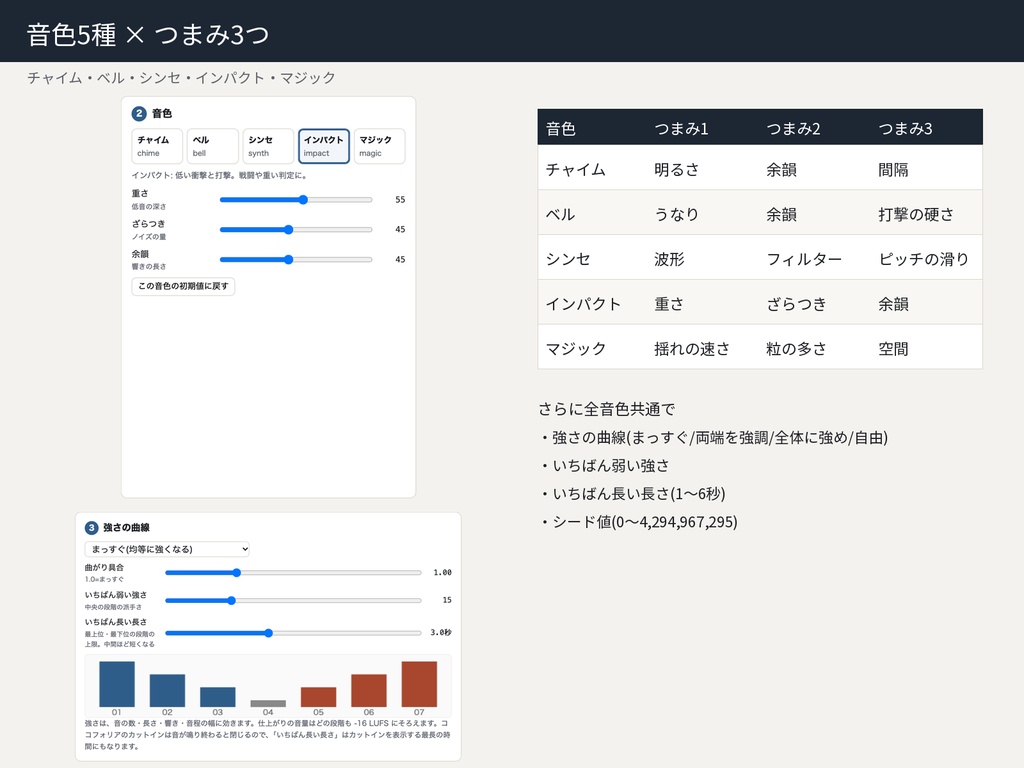Choose the シンセ (synth) tone tab
The height and width of the screenshot is (768, 1024).
[x=268, y=146]
